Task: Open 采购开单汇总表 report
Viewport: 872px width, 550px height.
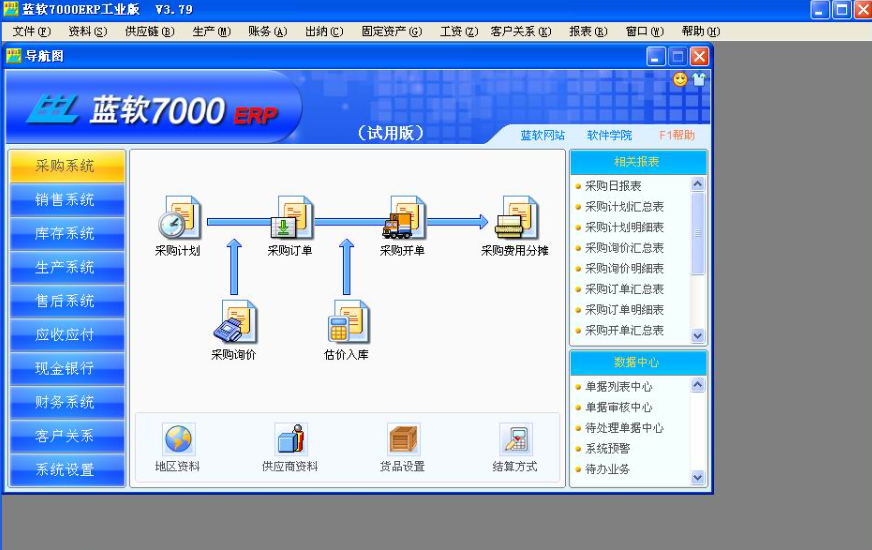Action: [624, 330]
